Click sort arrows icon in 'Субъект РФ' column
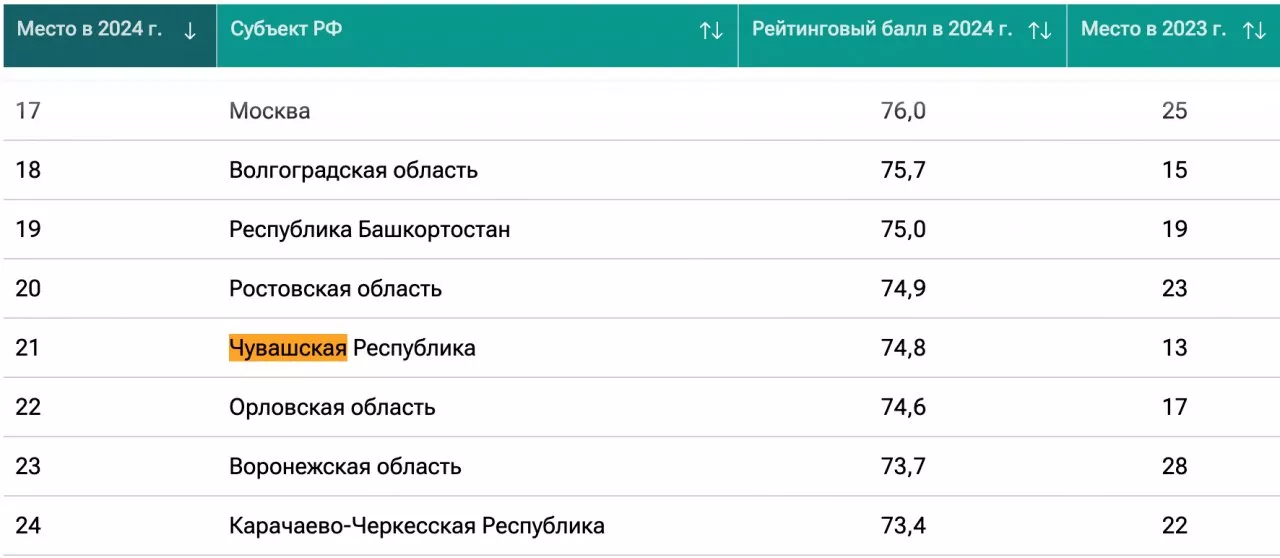Viewport: 1280px width, 558px height. click(x=711, y=31)
